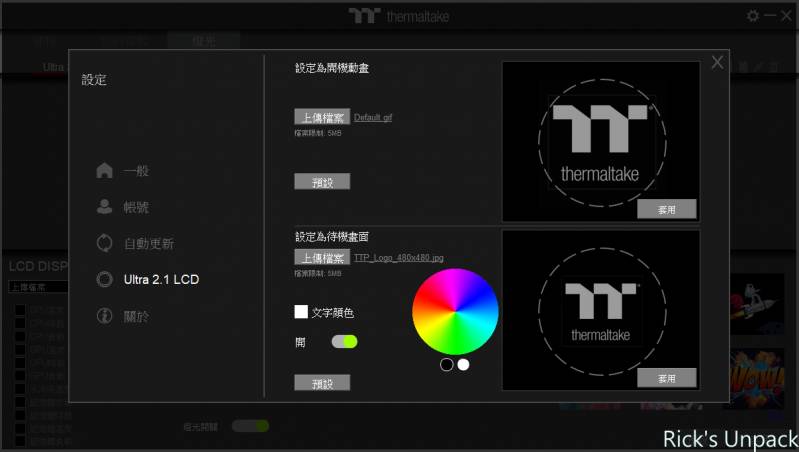This screenshot has width=799, height=452.
Task: Click the white 文字顏色 text color swatch
Action: pyautogui.click(x=301, y=312)
